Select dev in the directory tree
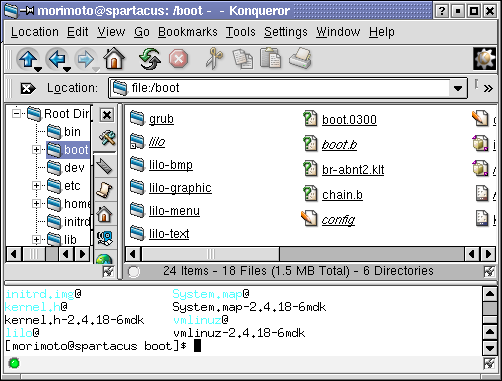 [66, 168]
